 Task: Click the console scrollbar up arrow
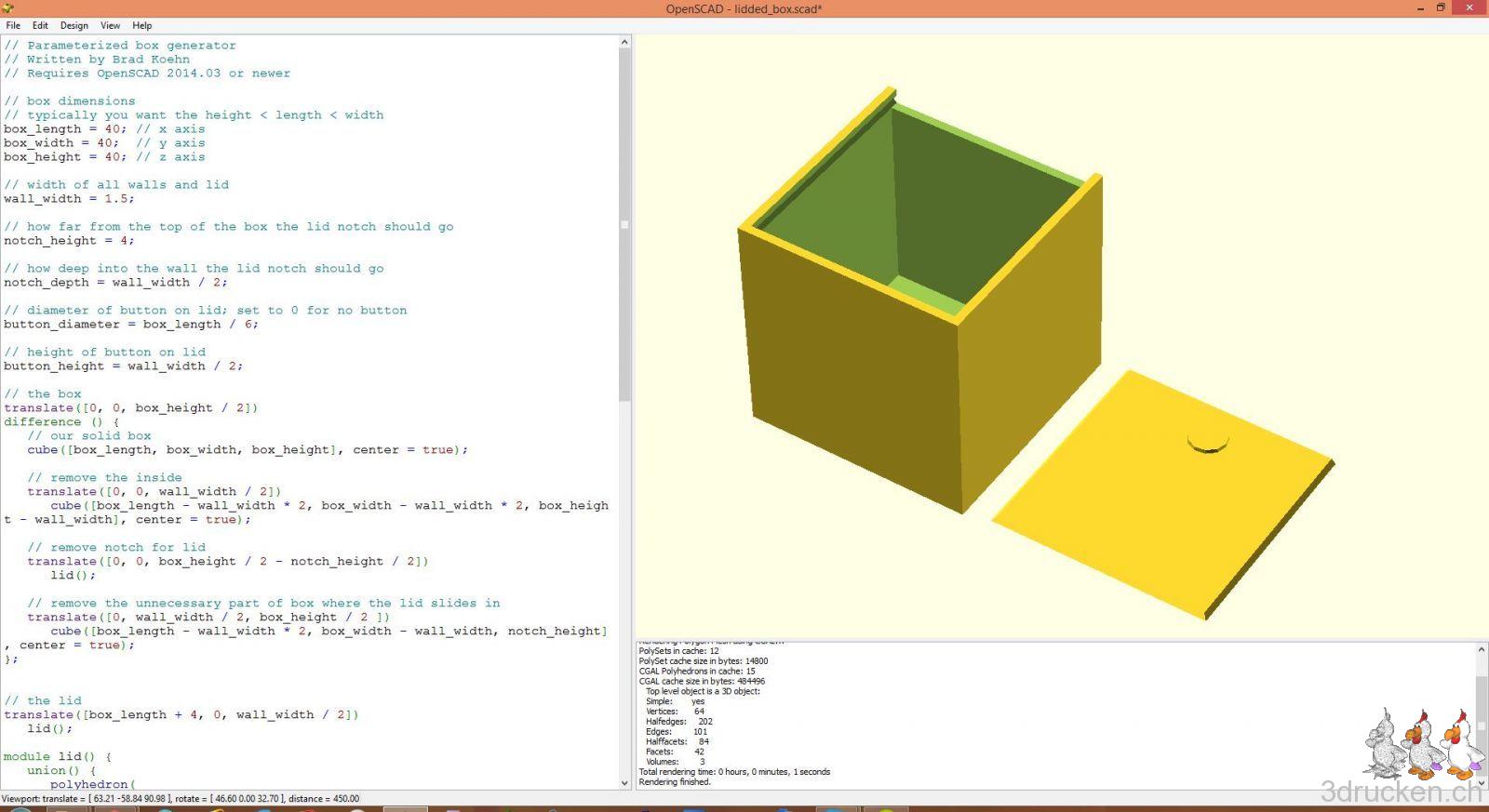(x=1482, y=649)
